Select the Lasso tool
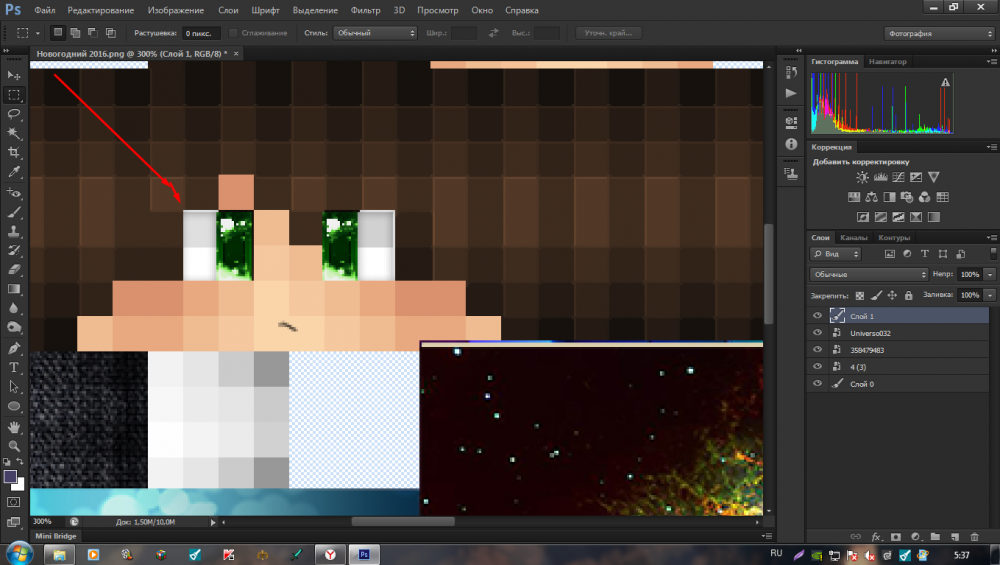This screenshot has width=1000, height=565. (x=14, y=114)
